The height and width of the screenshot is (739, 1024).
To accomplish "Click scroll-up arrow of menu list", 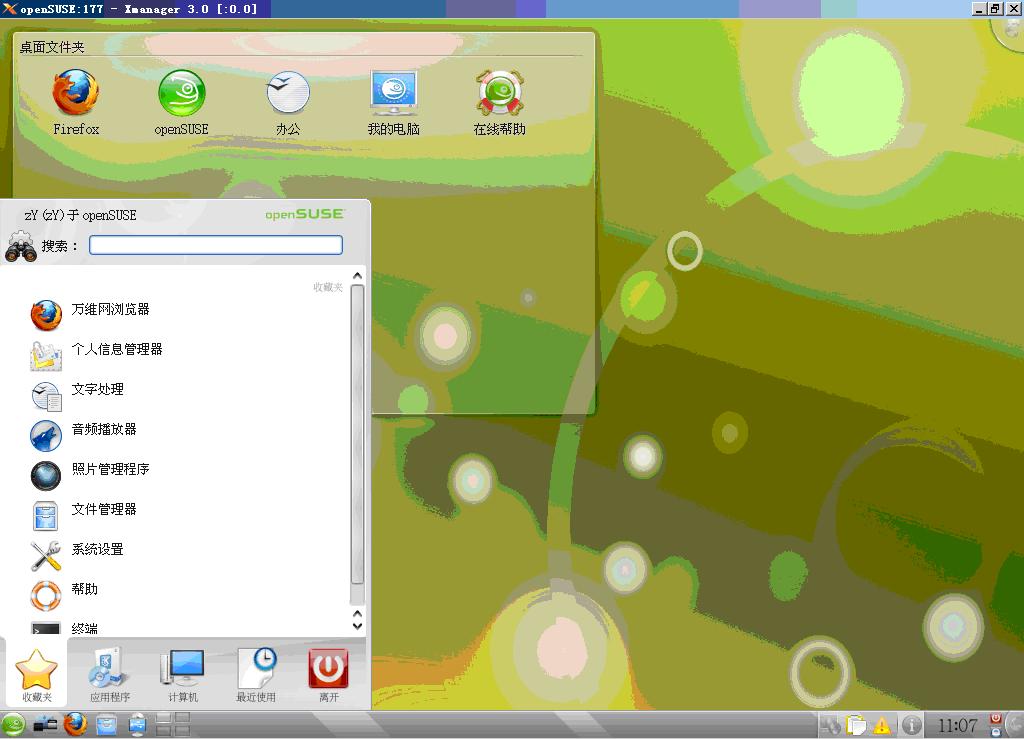I will [357, 275].
